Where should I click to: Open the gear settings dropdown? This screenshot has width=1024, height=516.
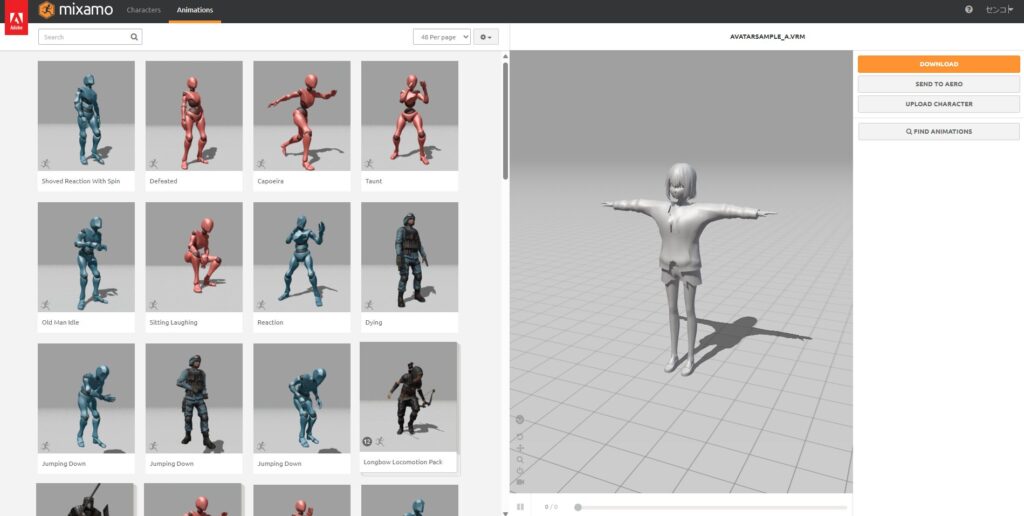(x=486, y=37)
